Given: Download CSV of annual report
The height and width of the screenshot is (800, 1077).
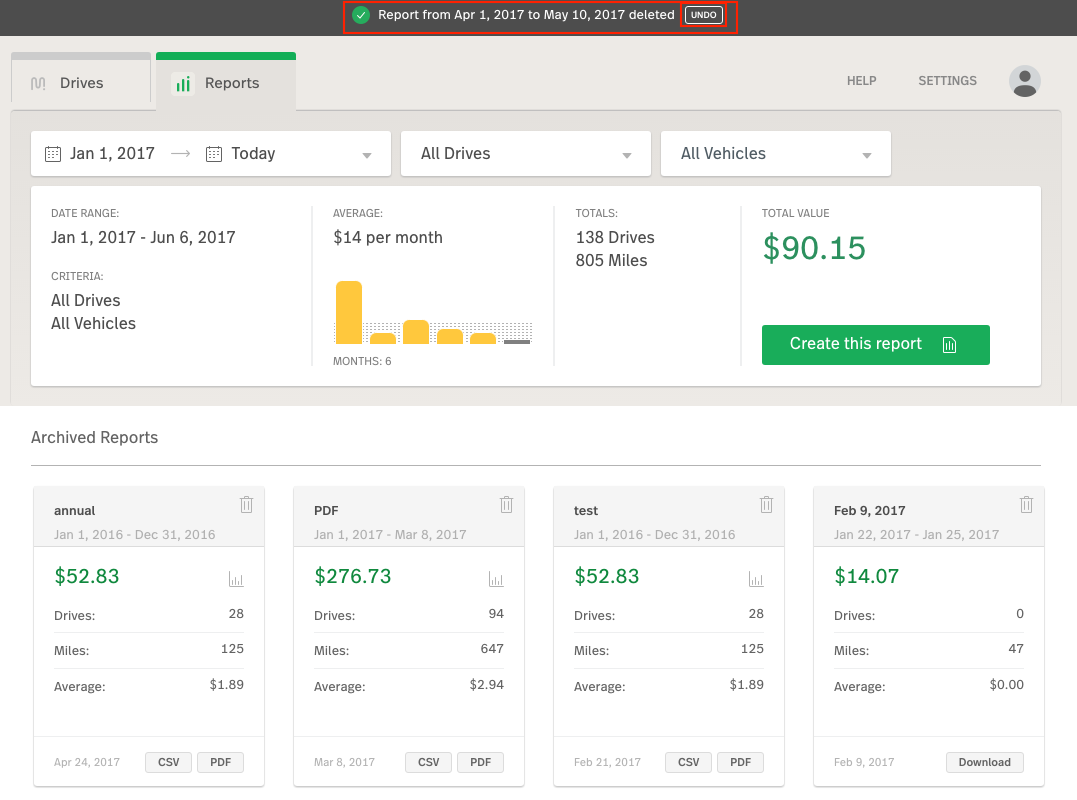Looking at the screenshot, I should pos(168,762).
